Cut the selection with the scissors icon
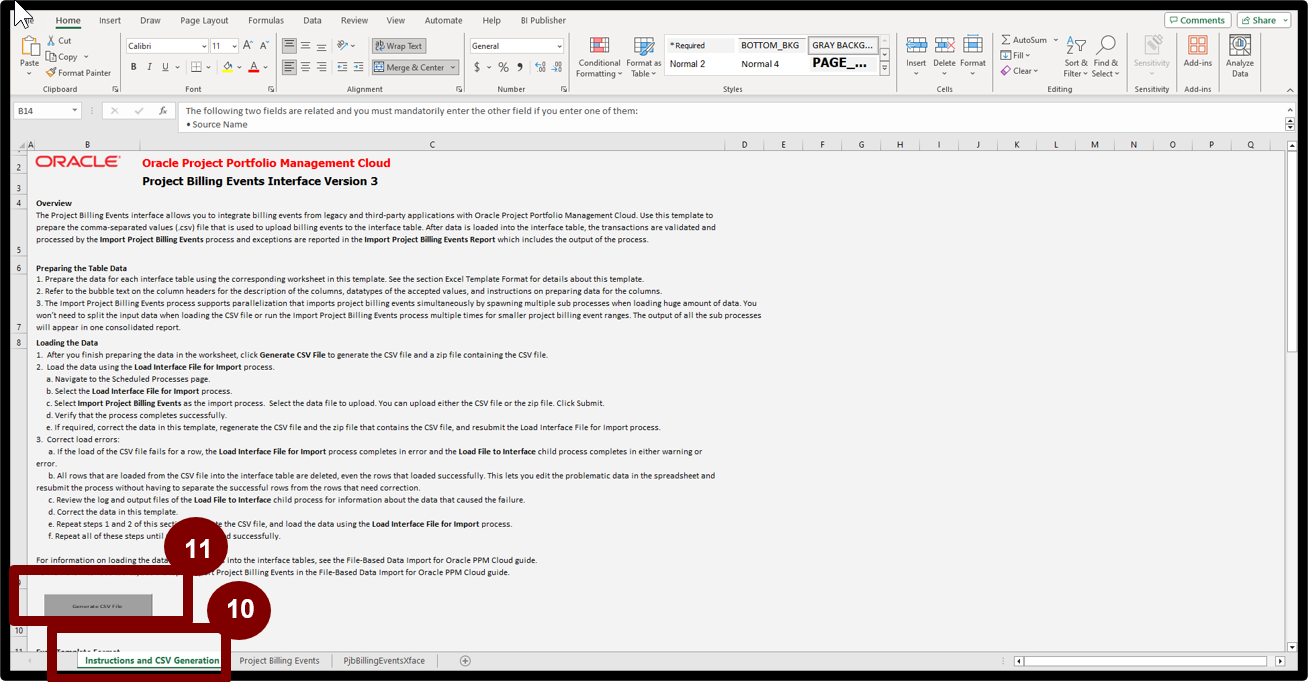This screenshot has height=682, width=1308. point(51,41)
